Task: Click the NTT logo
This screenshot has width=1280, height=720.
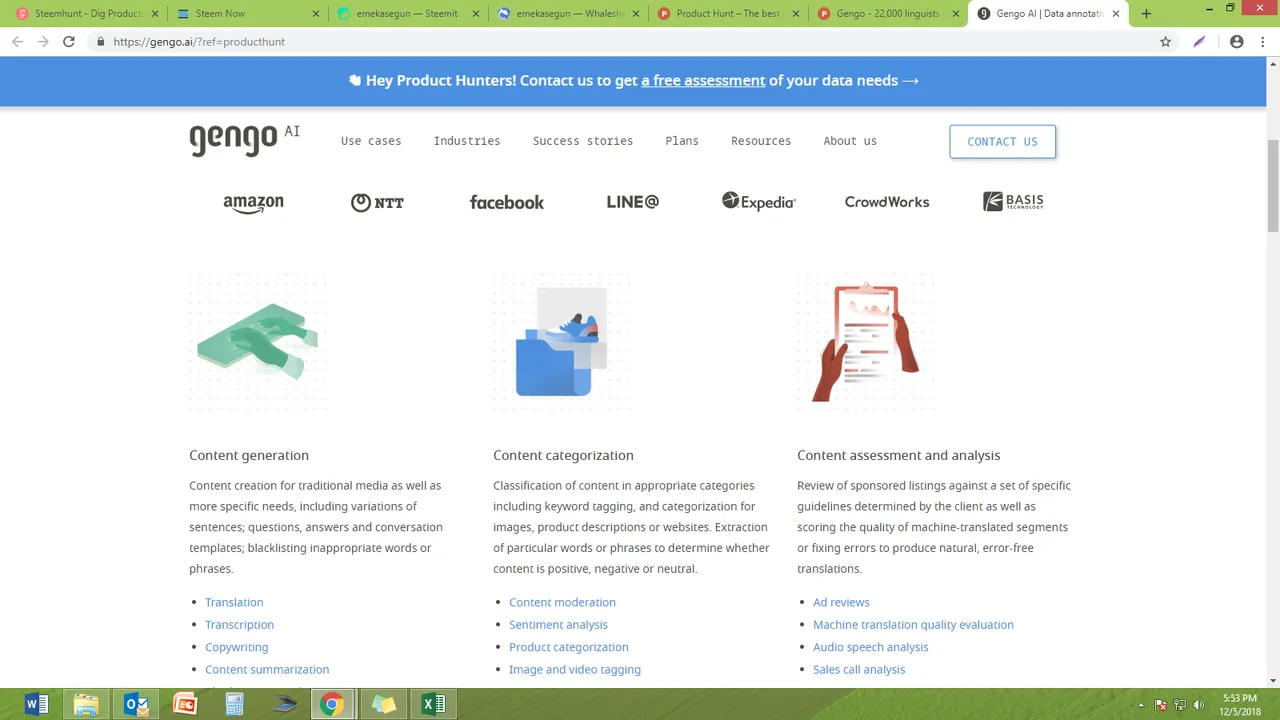Action: (x=377, y=202)
